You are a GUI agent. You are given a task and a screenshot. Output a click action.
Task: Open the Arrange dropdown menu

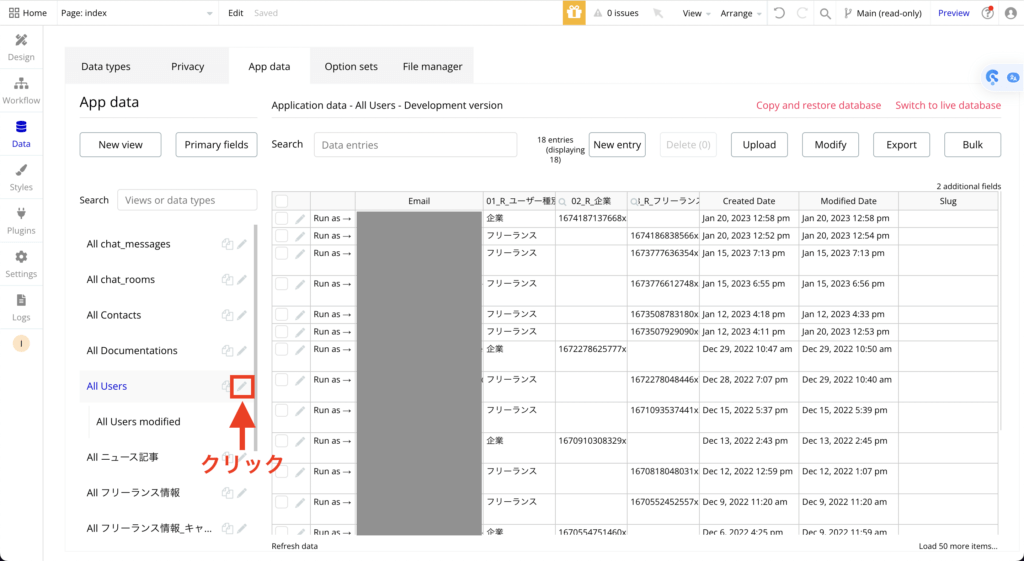741,13
